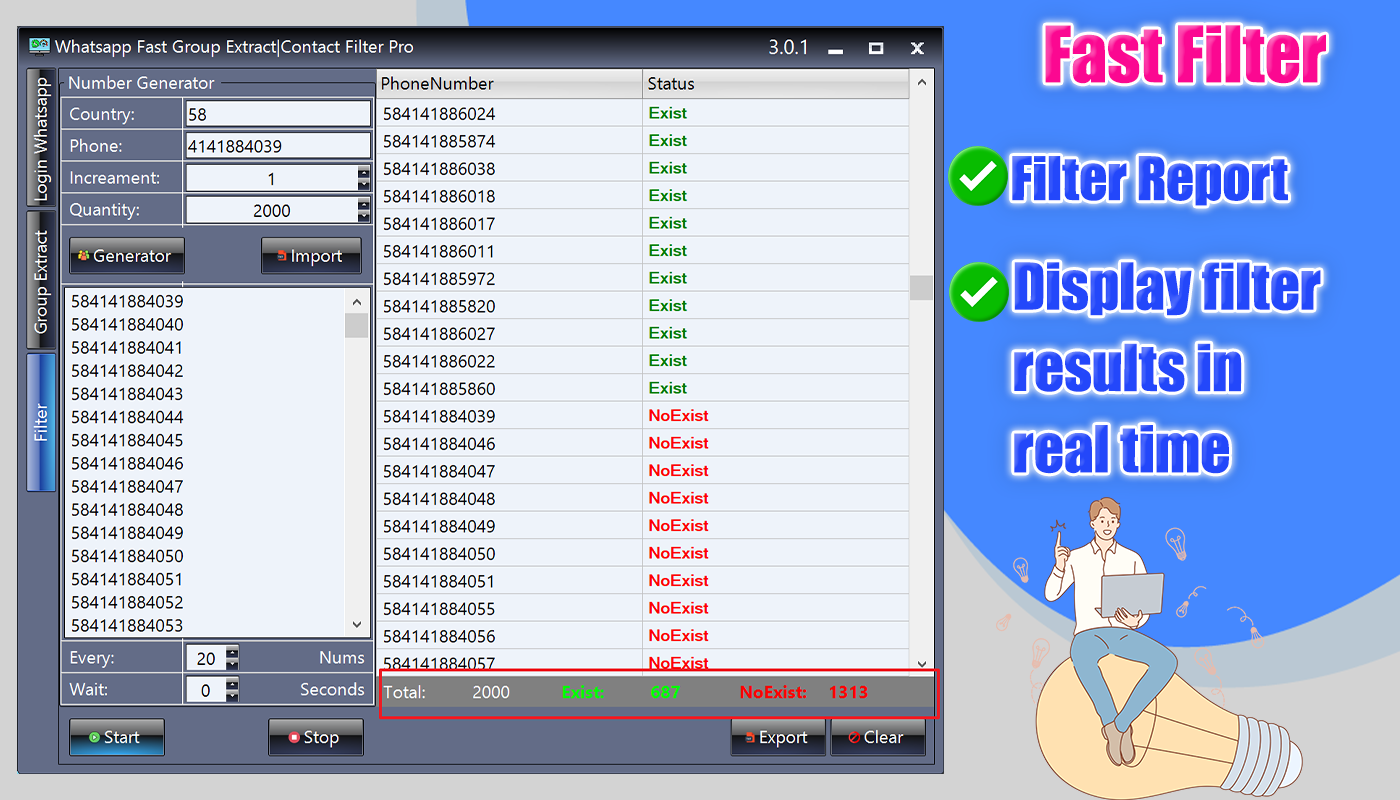Click the app logo icon in the title bar
The image size is (1400, 800).
coord(39,46)
